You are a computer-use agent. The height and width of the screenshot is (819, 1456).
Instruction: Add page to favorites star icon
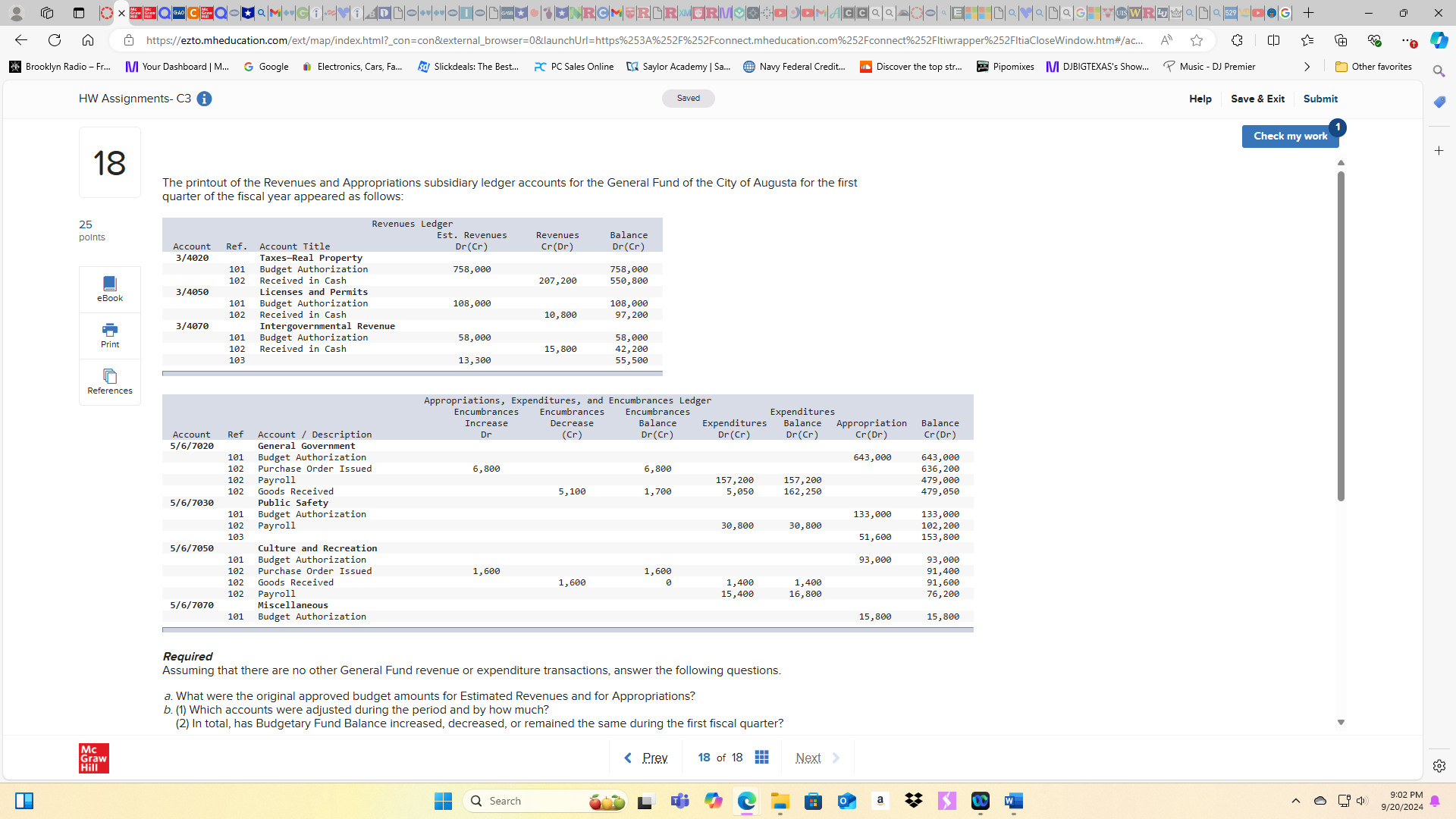pos(1197,40)
